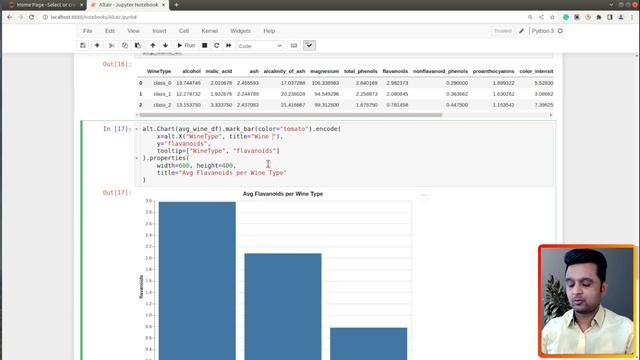
Task: Open the browser extensions puzzle icon
Action: click(x=599, y=17)
